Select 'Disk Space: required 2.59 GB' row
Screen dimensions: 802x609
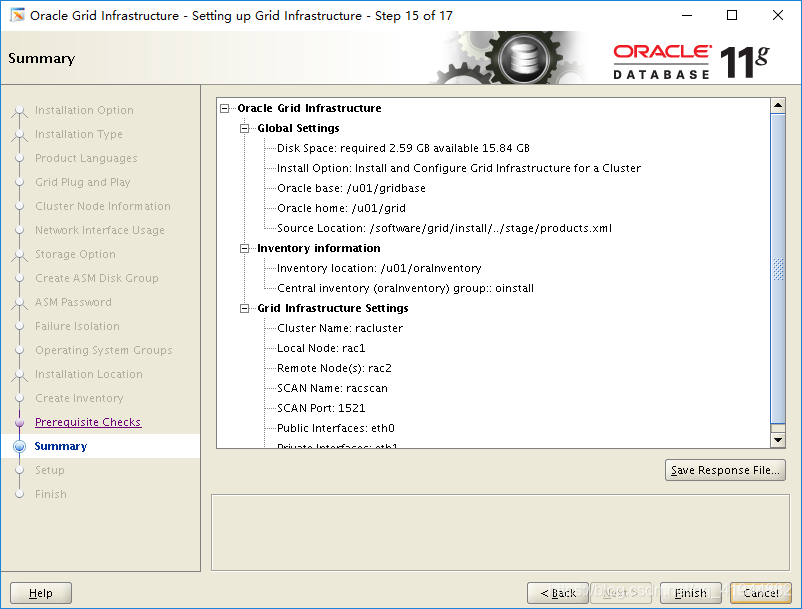tap(404, 148)
